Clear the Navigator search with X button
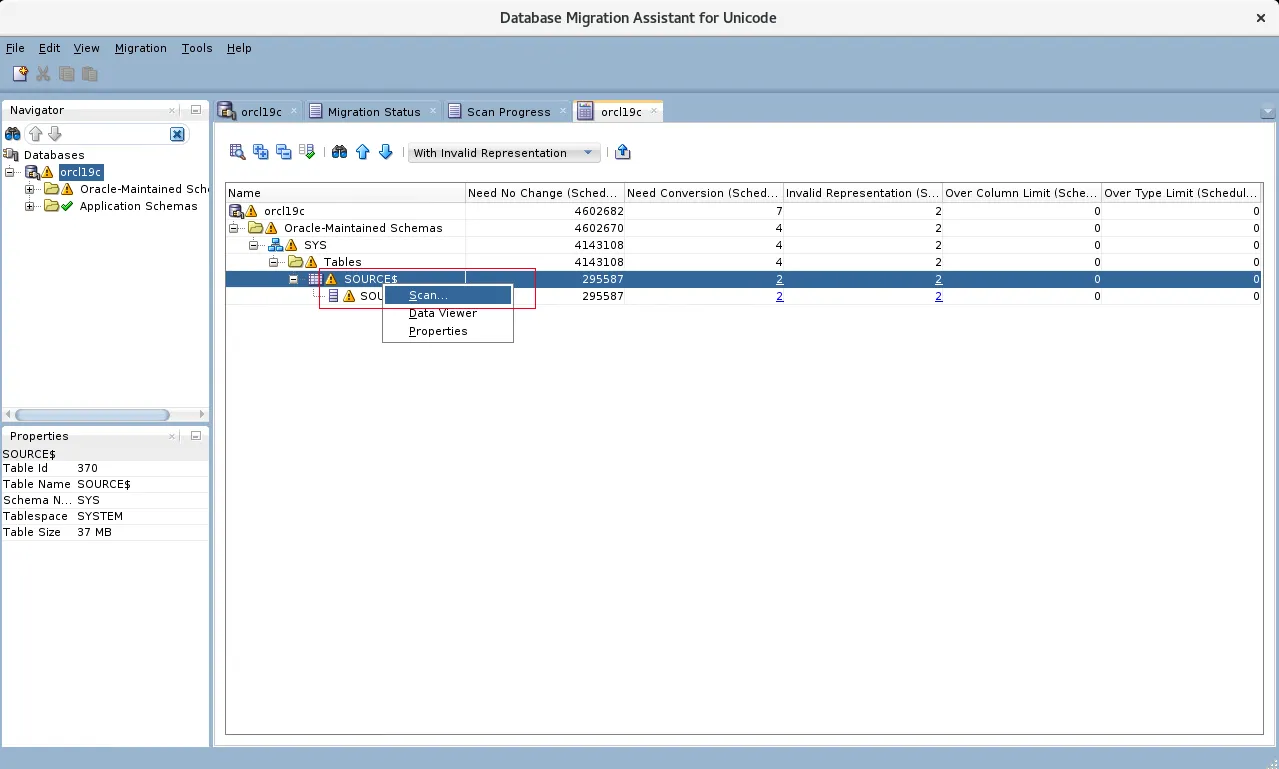 pyautogui.click(x=177, y=134)
